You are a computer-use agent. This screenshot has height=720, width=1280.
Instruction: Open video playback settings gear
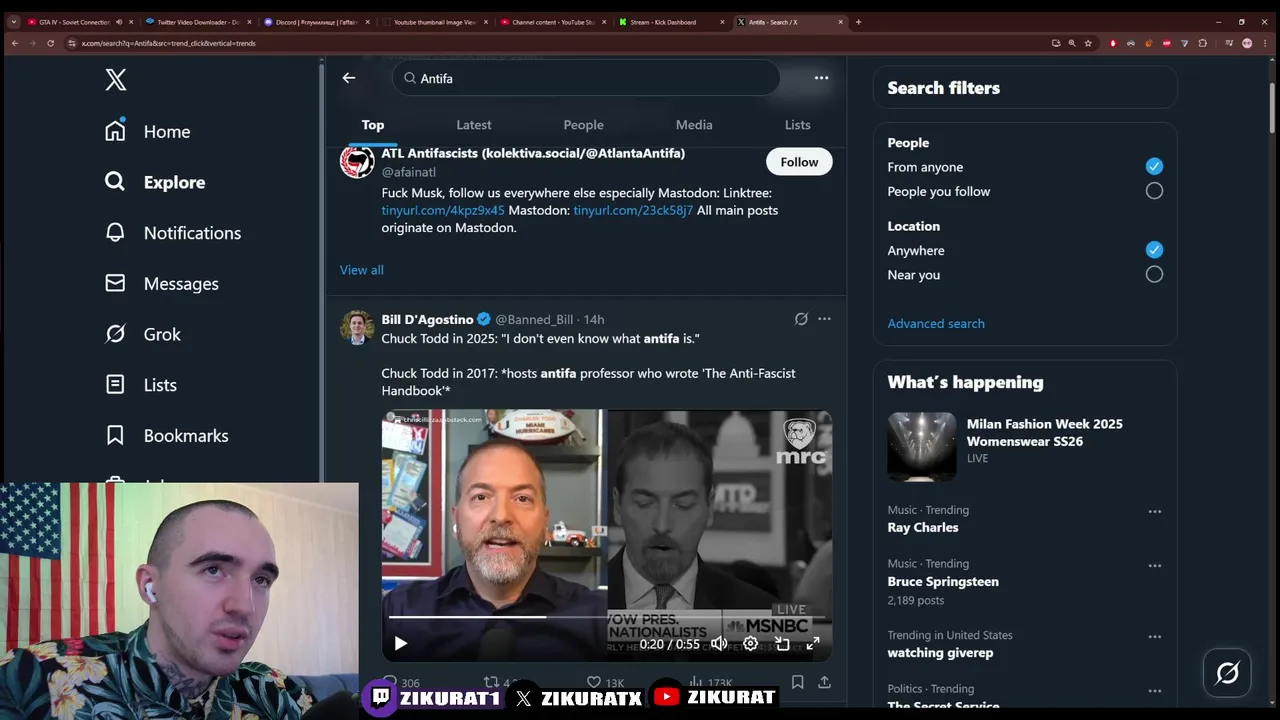click(750, 644)
